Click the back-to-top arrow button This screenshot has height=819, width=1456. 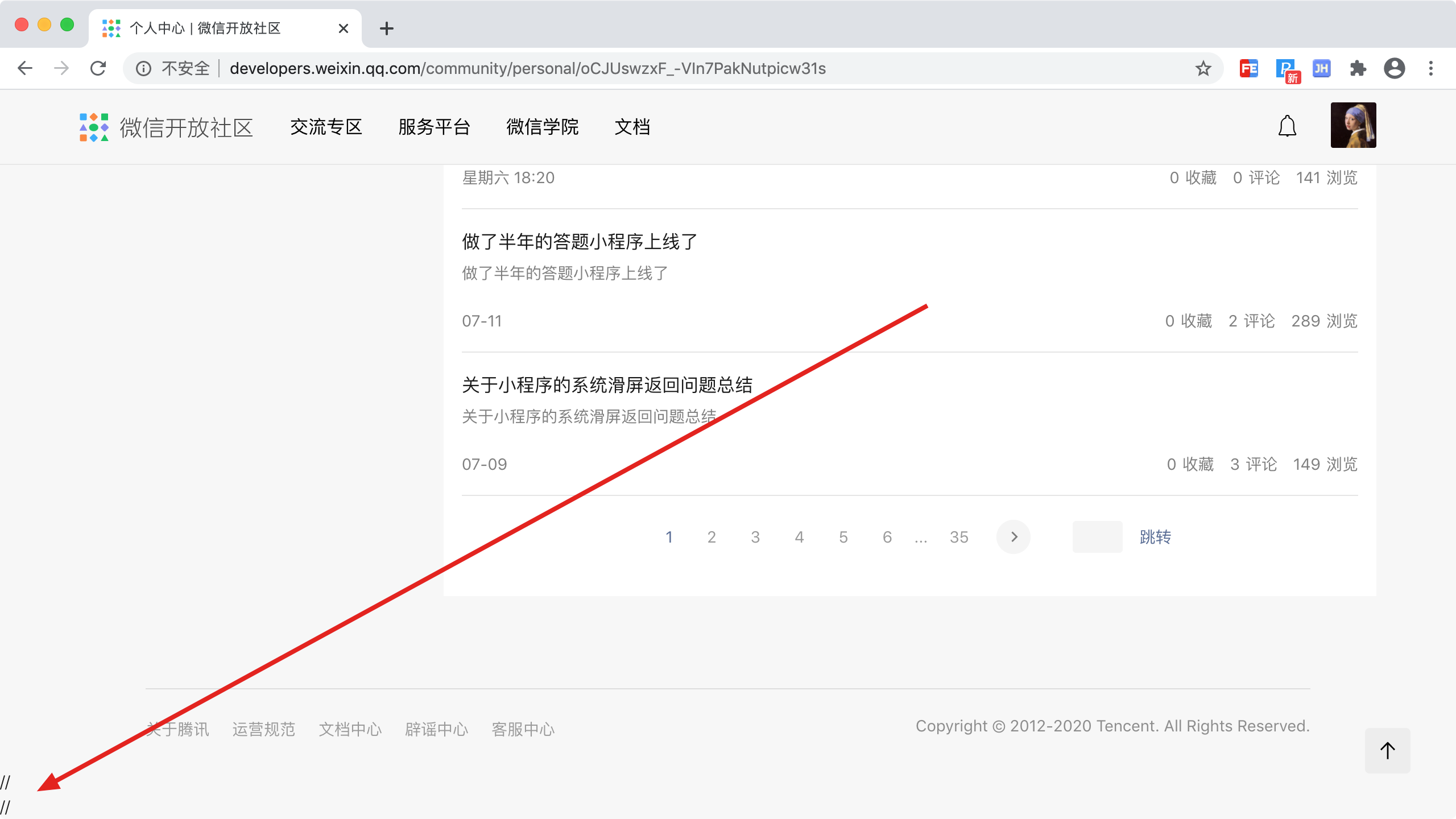(1387, 750)
